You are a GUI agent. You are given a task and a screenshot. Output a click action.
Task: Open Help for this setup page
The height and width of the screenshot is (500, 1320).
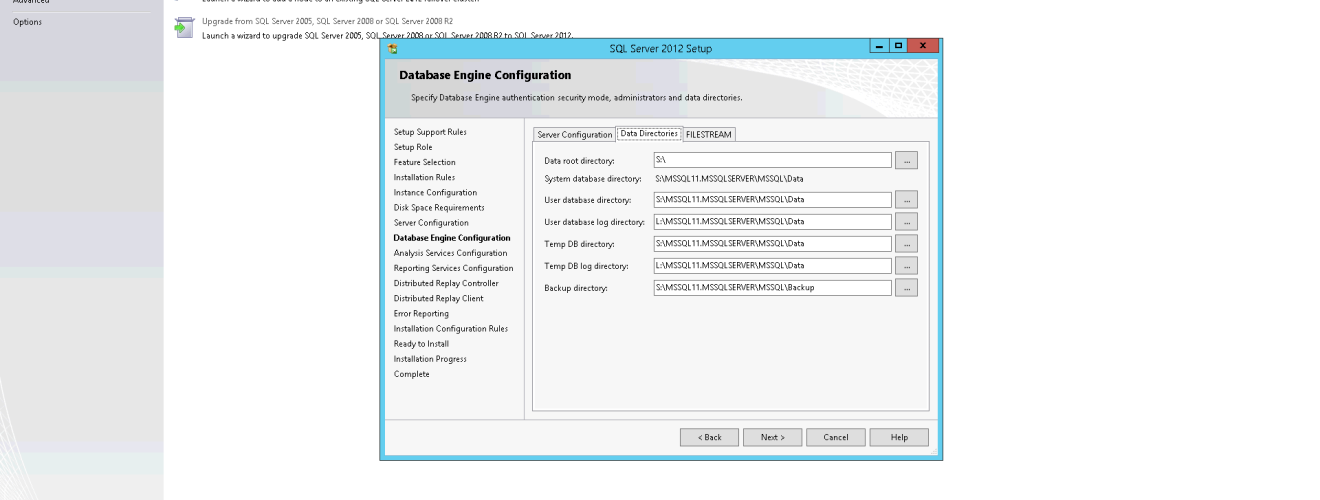pyautogui.click(x=899, y=437)
